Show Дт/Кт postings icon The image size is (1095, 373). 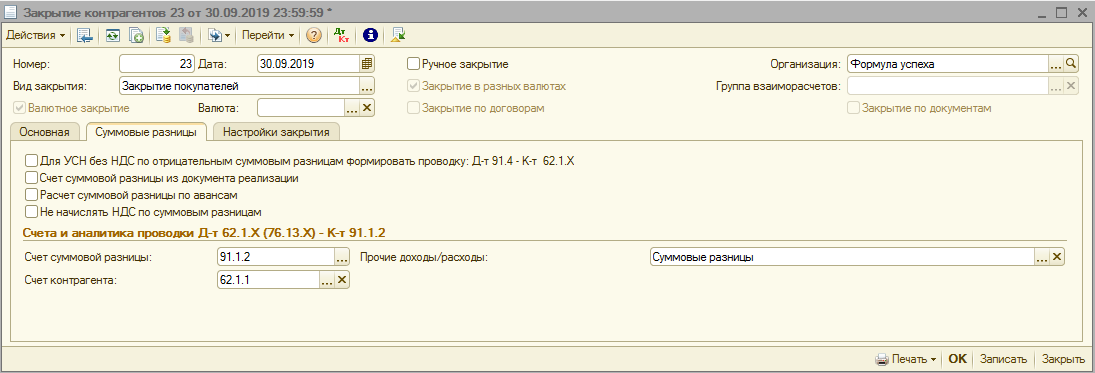pyautogui.click(x=341, y=35)
